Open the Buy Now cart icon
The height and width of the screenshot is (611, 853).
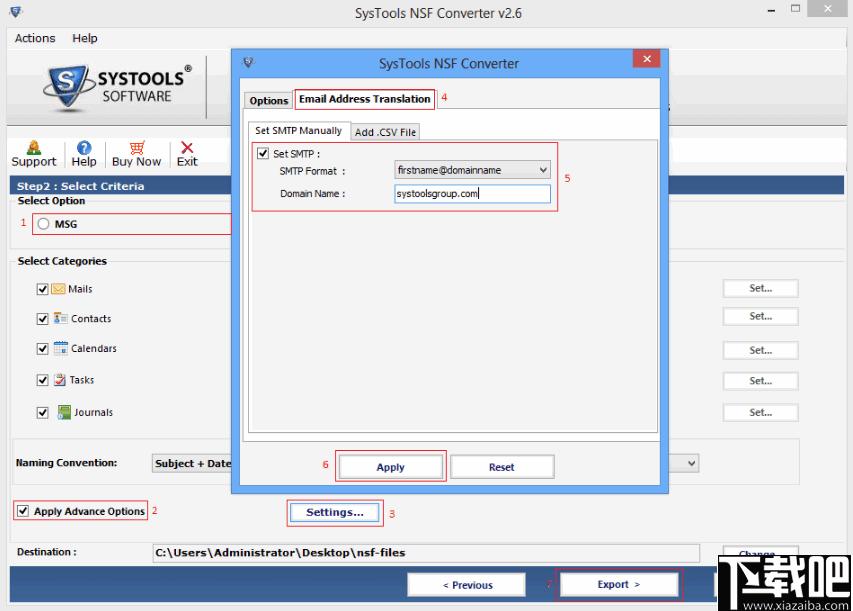pos(137,147)
